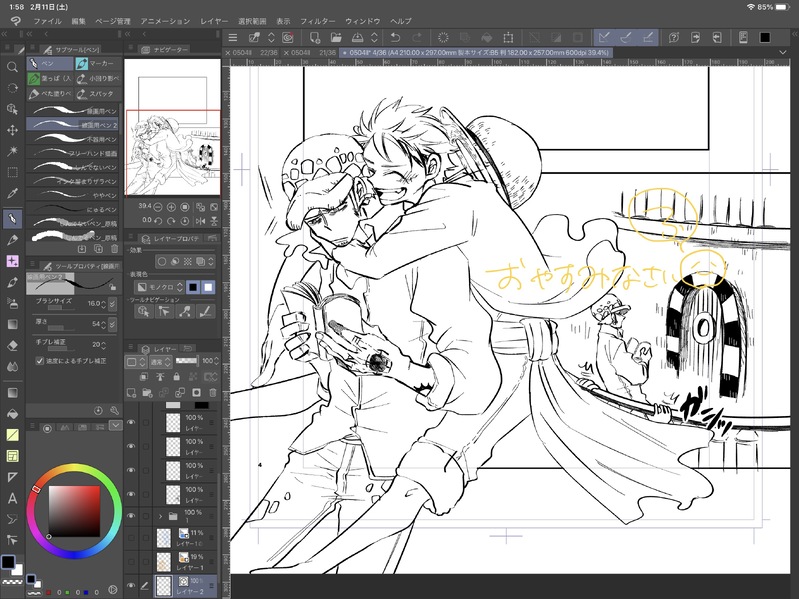This screenshot has height=599, width=799.
Task: Select the Frame border tool
Action: [x=12, y=456]
